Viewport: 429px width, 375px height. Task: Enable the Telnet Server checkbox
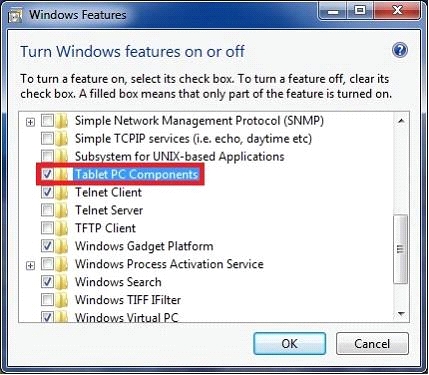47,210
